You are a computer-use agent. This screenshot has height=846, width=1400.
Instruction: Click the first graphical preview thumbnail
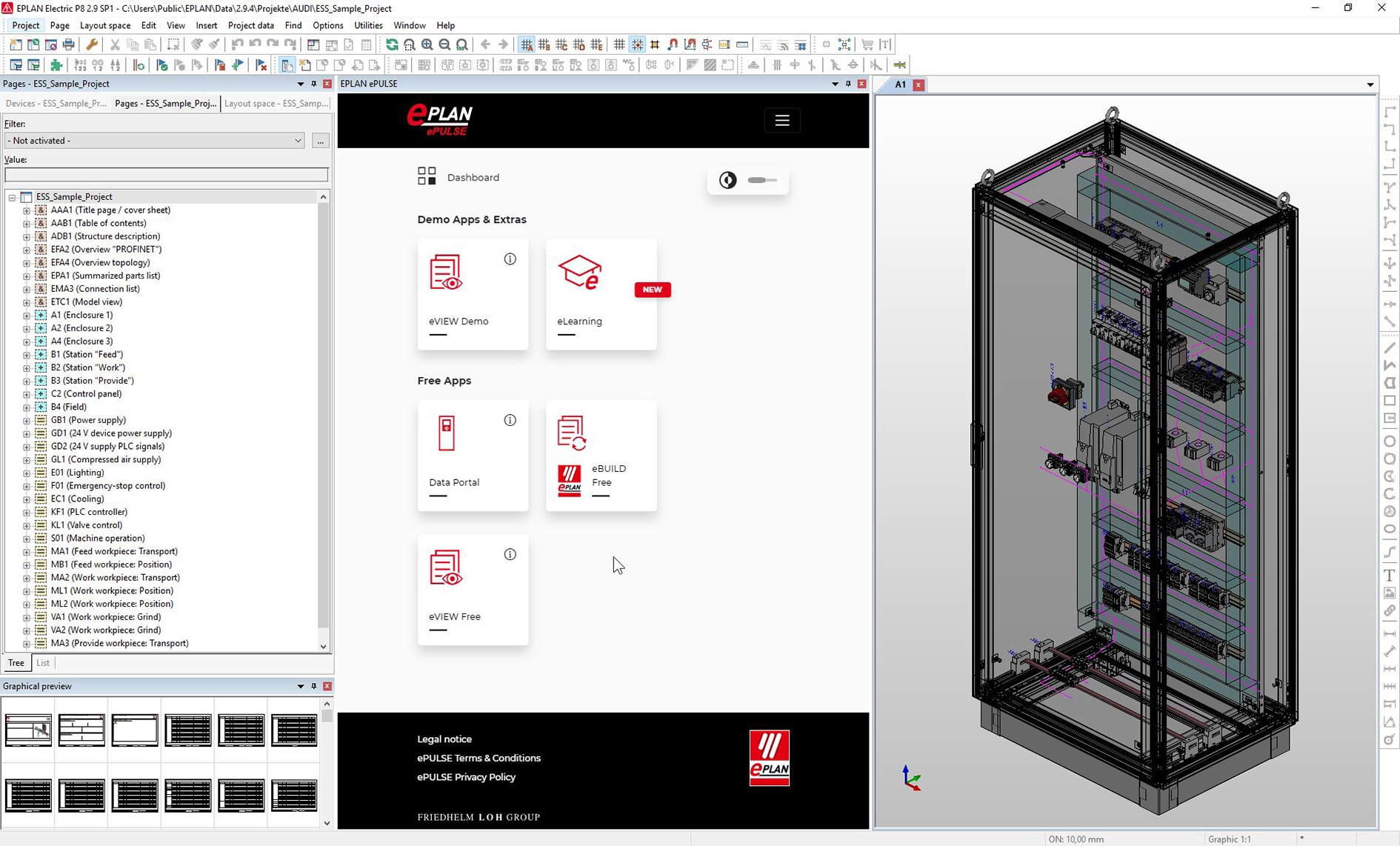click(29, 730)
